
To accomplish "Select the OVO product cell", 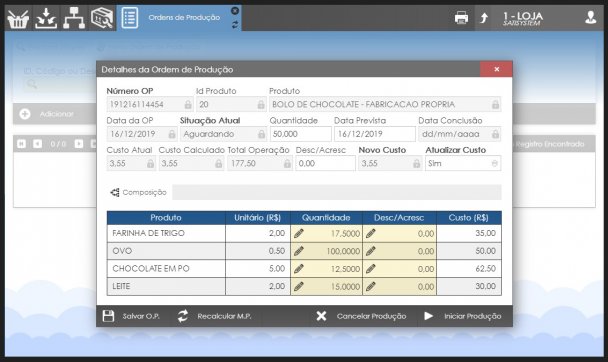I will coord(166,251).
